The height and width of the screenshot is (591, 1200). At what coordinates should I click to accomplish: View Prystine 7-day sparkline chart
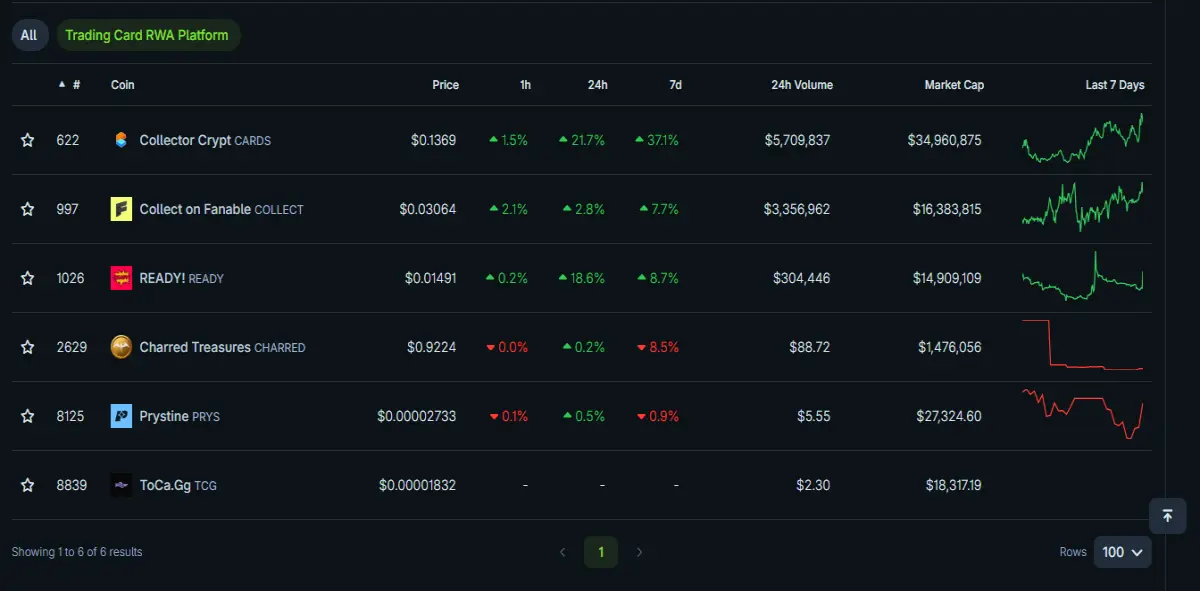[1083, 414]
